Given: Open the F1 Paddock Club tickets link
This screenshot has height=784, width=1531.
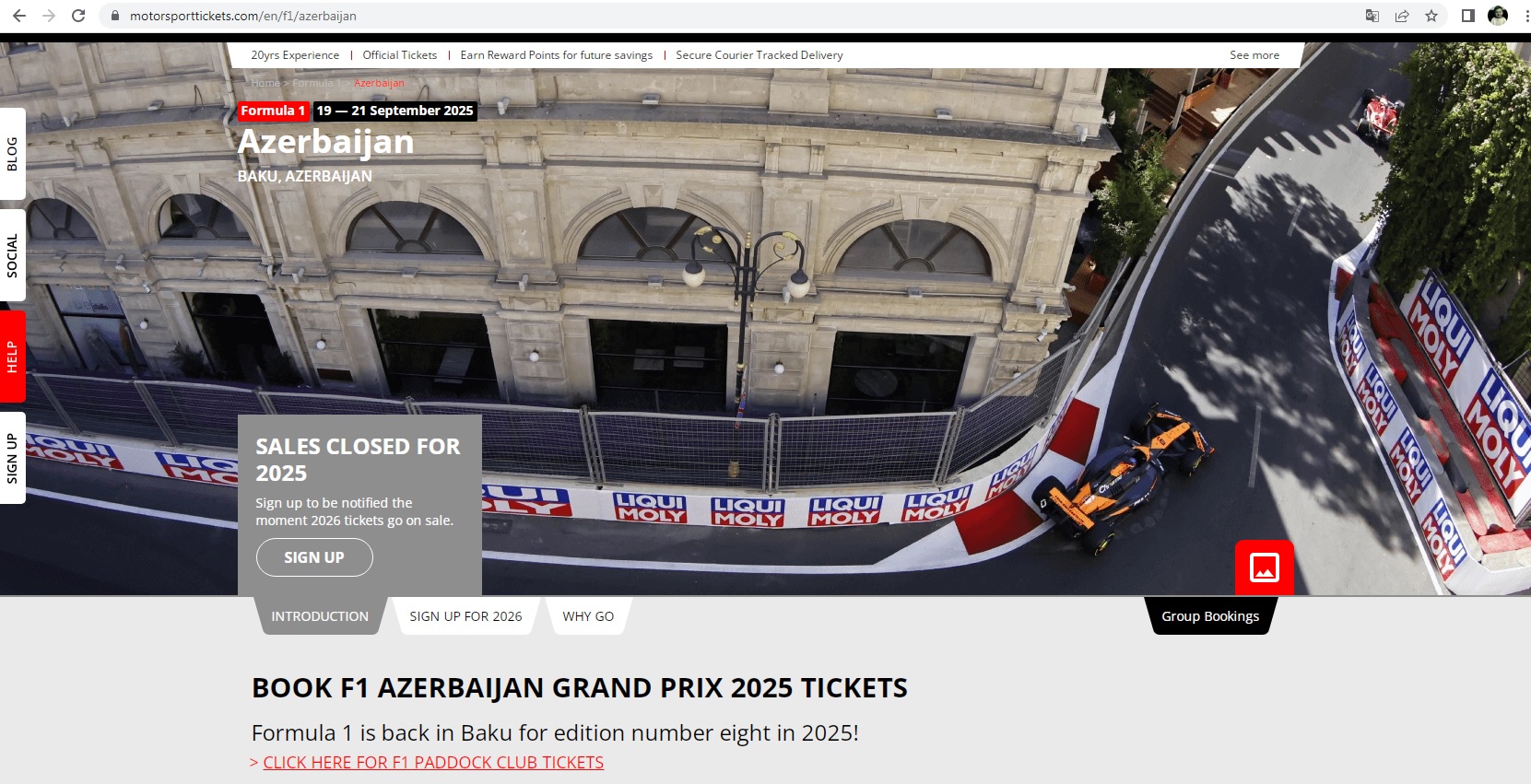Looking at the screenshot, I should coord(433,763).
